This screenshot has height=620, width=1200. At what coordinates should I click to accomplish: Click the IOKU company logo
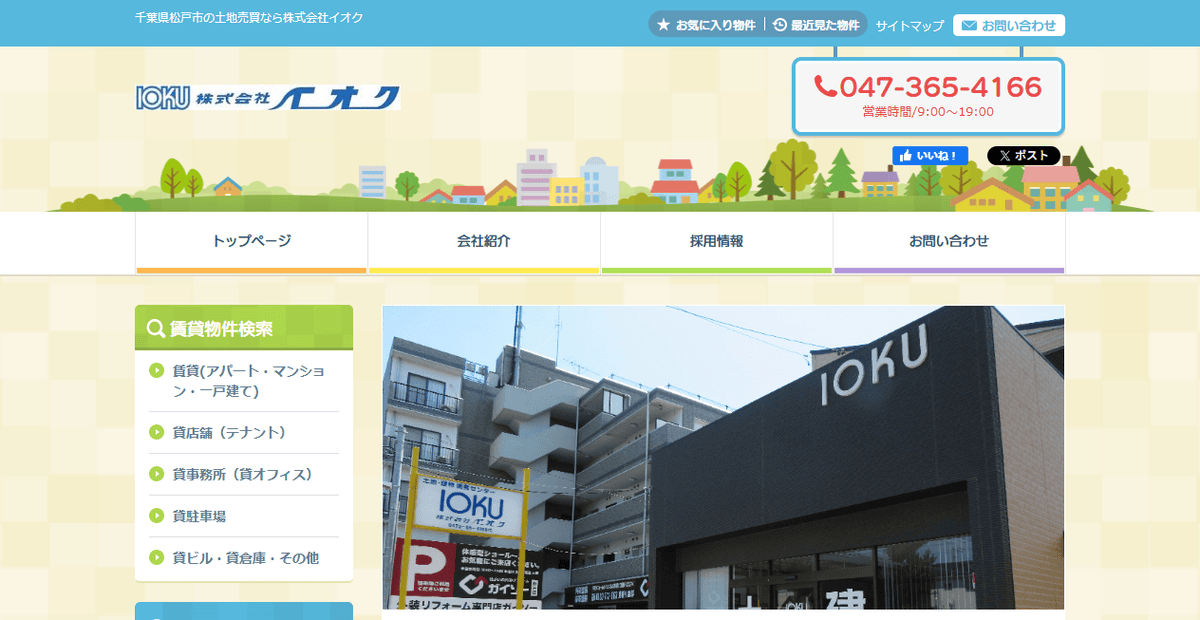[x=265, y=96]
